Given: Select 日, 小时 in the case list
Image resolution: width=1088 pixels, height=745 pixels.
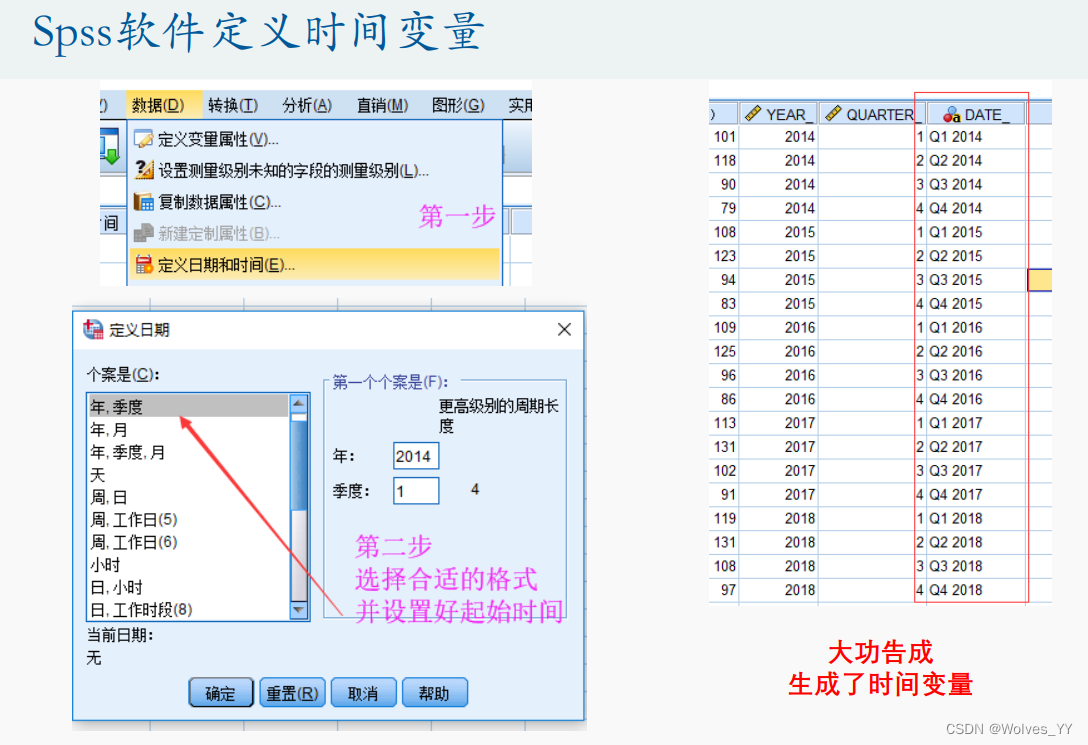Looking at the screenshot, I should click(x=188, y=588).
